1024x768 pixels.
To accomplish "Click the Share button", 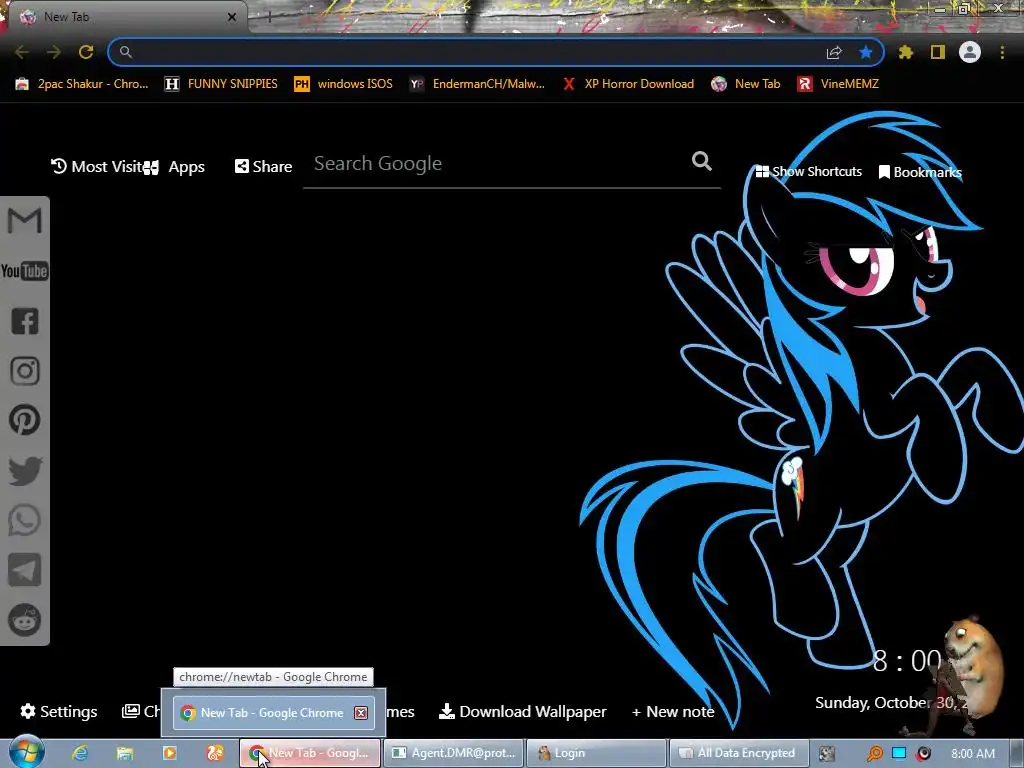I will [263, 167].
